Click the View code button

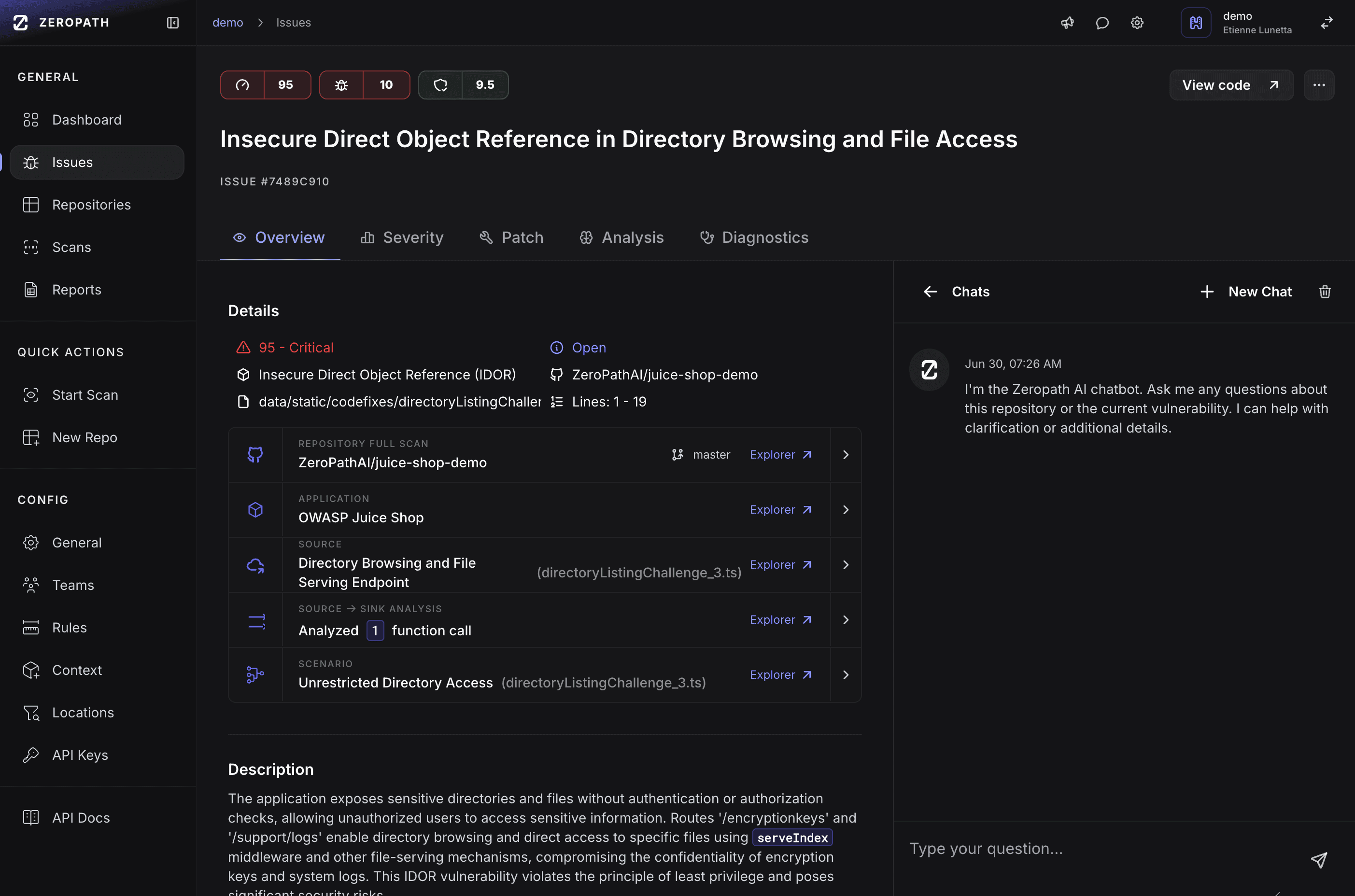(1230, 85)
